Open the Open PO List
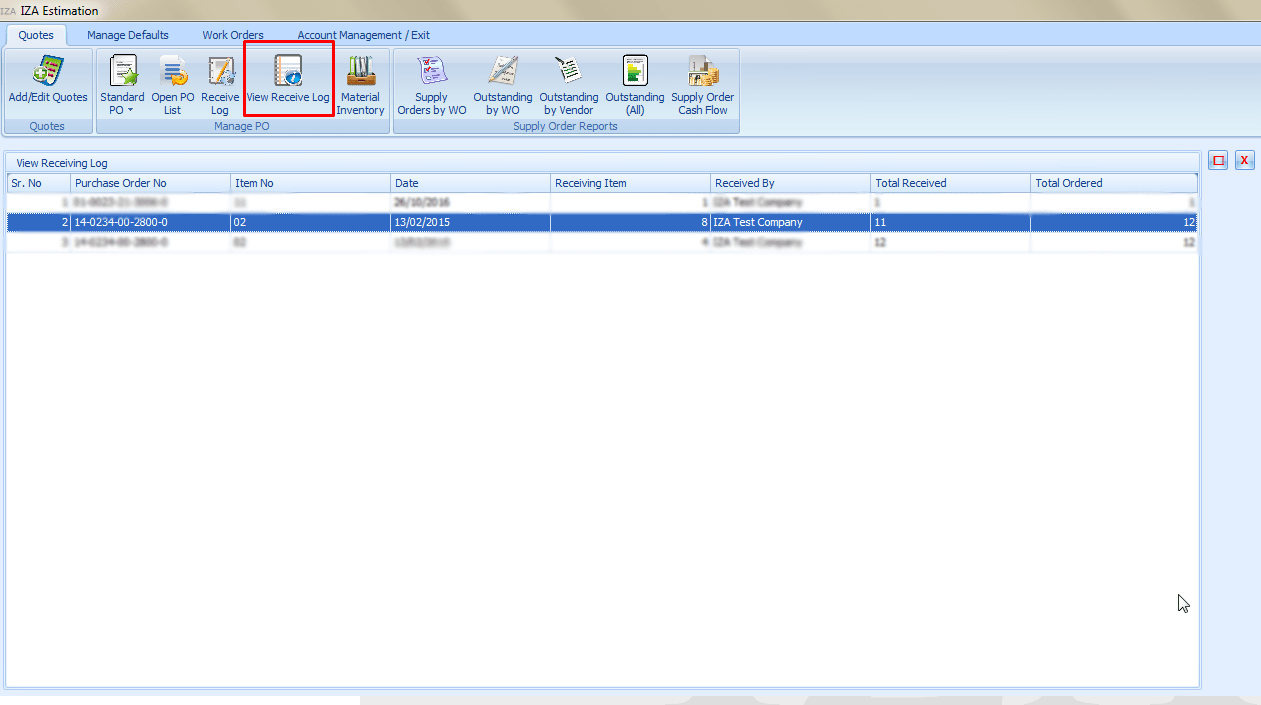Screen dimensions: 1261x705 pos(173,84)
